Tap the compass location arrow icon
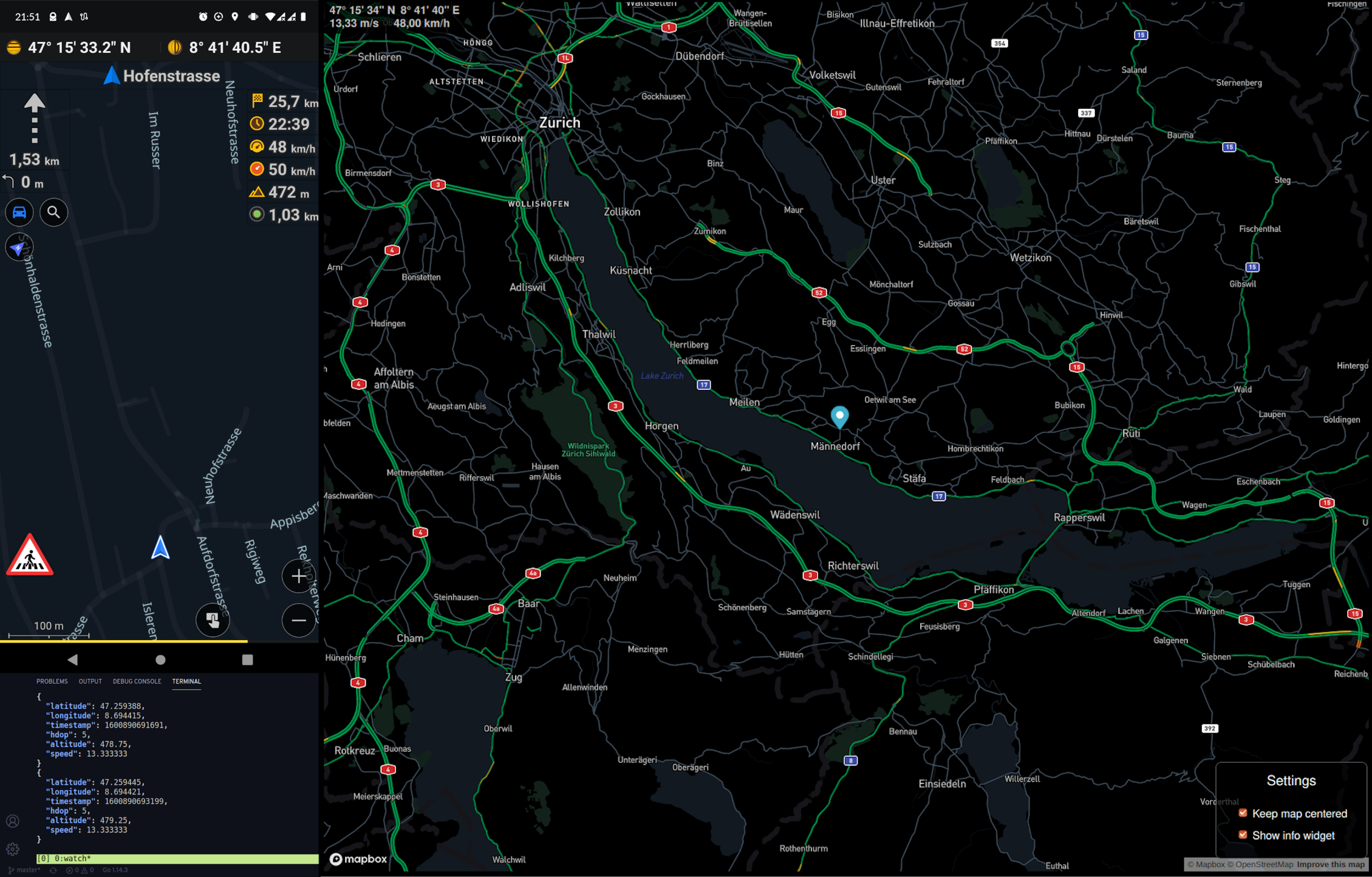The image size is (1372, 877). click(x=19, y=248)
